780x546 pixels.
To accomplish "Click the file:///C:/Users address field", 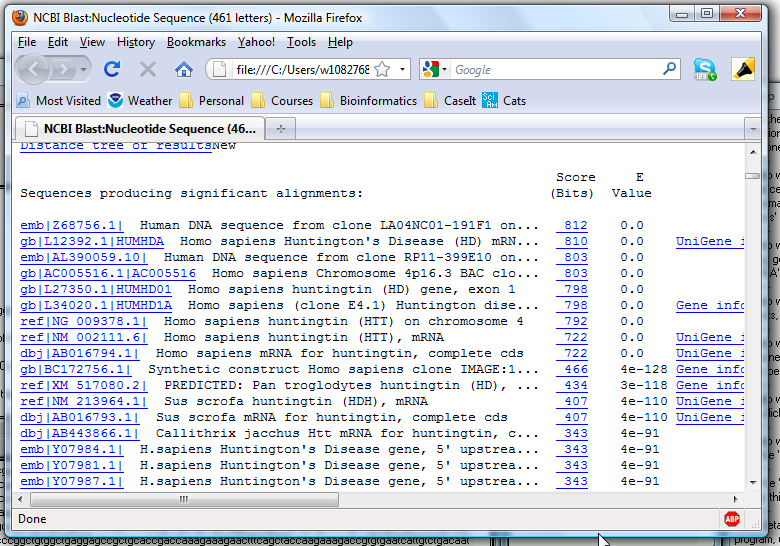I will [x=302, y=70].
